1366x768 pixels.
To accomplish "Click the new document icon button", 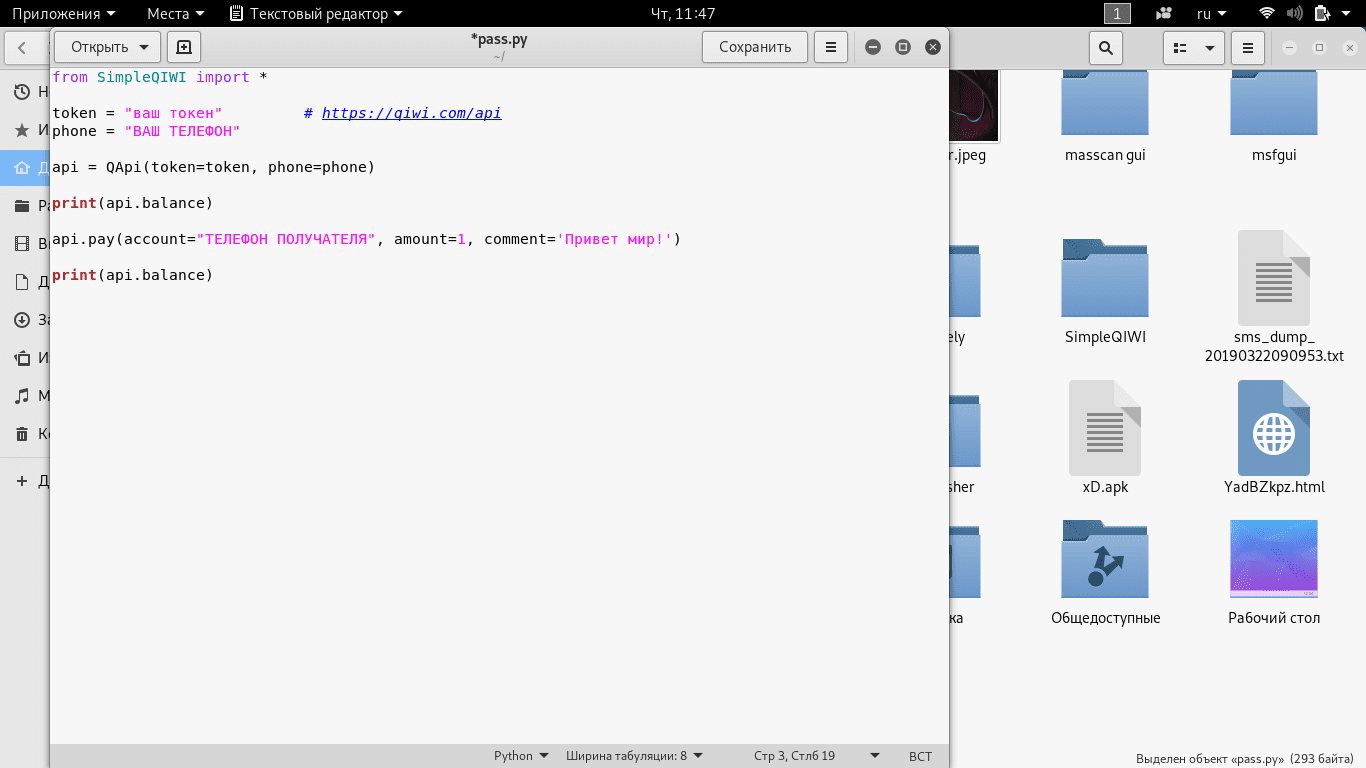I will (184, 47).
